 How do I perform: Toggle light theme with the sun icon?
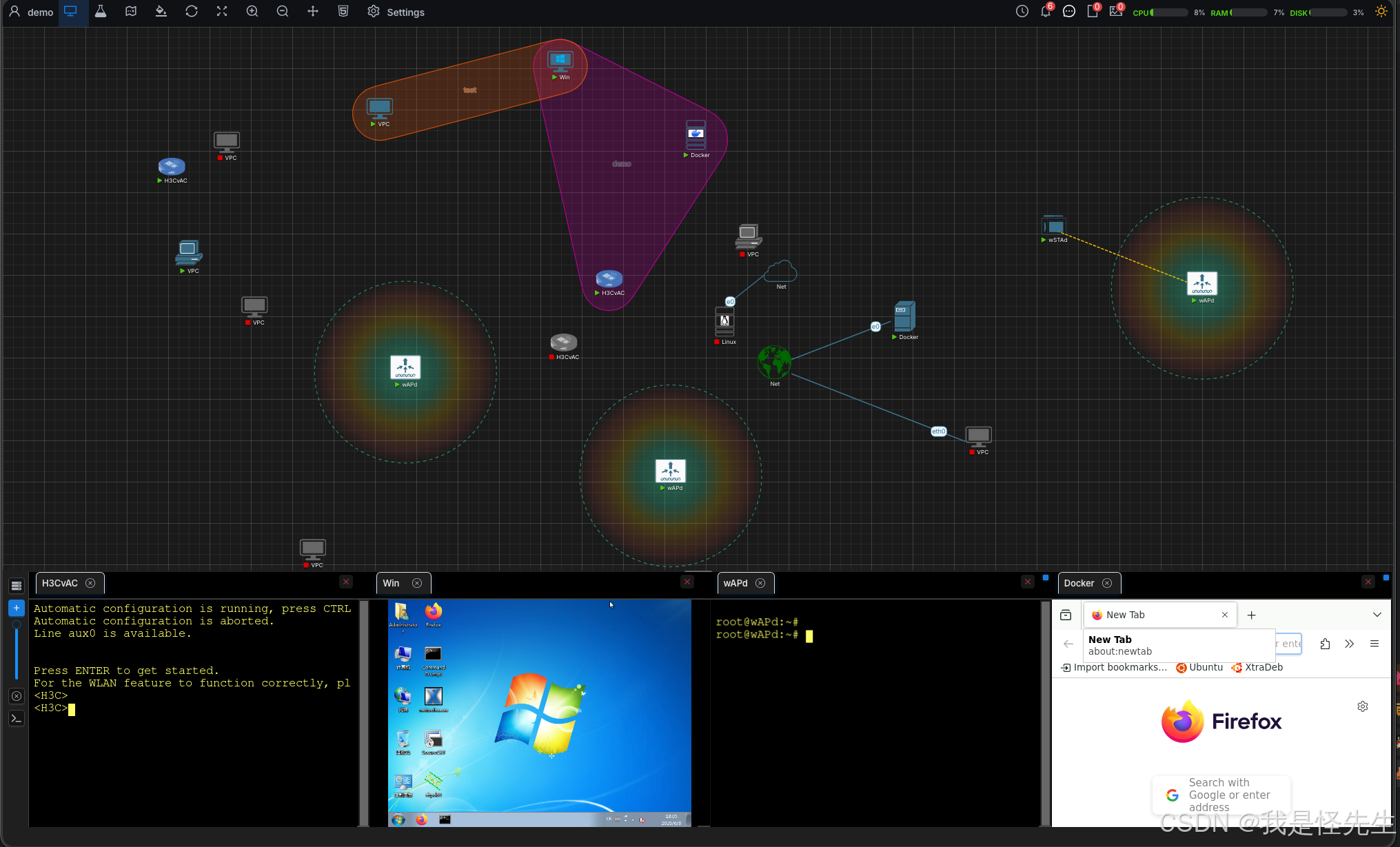pos(1381,12)
